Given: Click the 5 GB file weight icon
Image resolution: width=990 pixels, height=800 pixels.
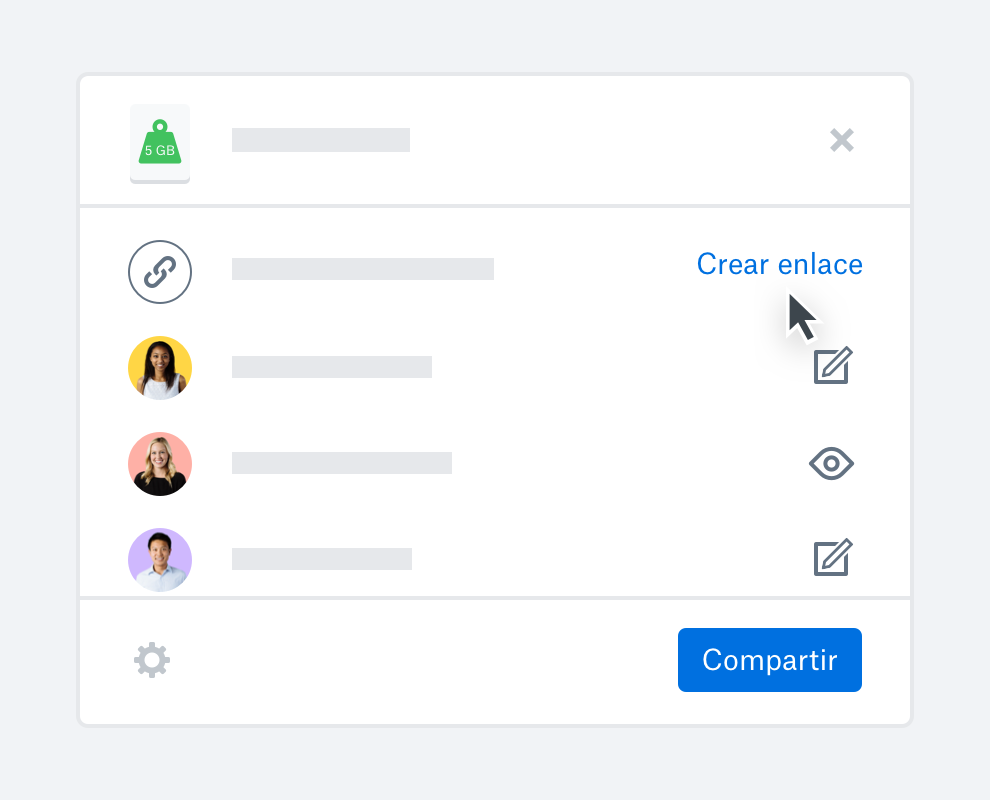Looking at the screenshot, I should click(x=160, y=143).
